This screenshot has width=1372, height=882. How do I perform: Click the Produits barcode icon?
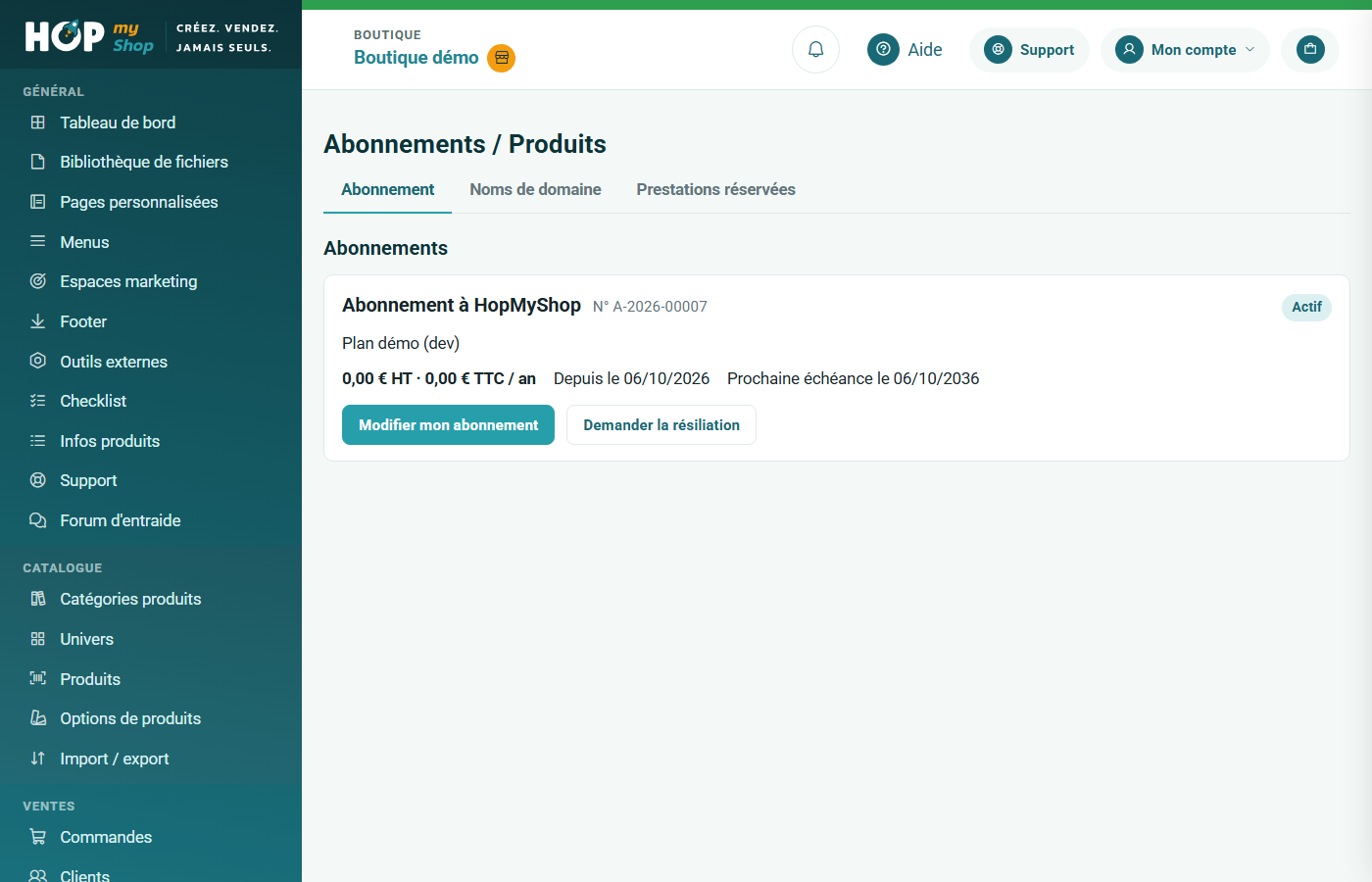(38, 678)
